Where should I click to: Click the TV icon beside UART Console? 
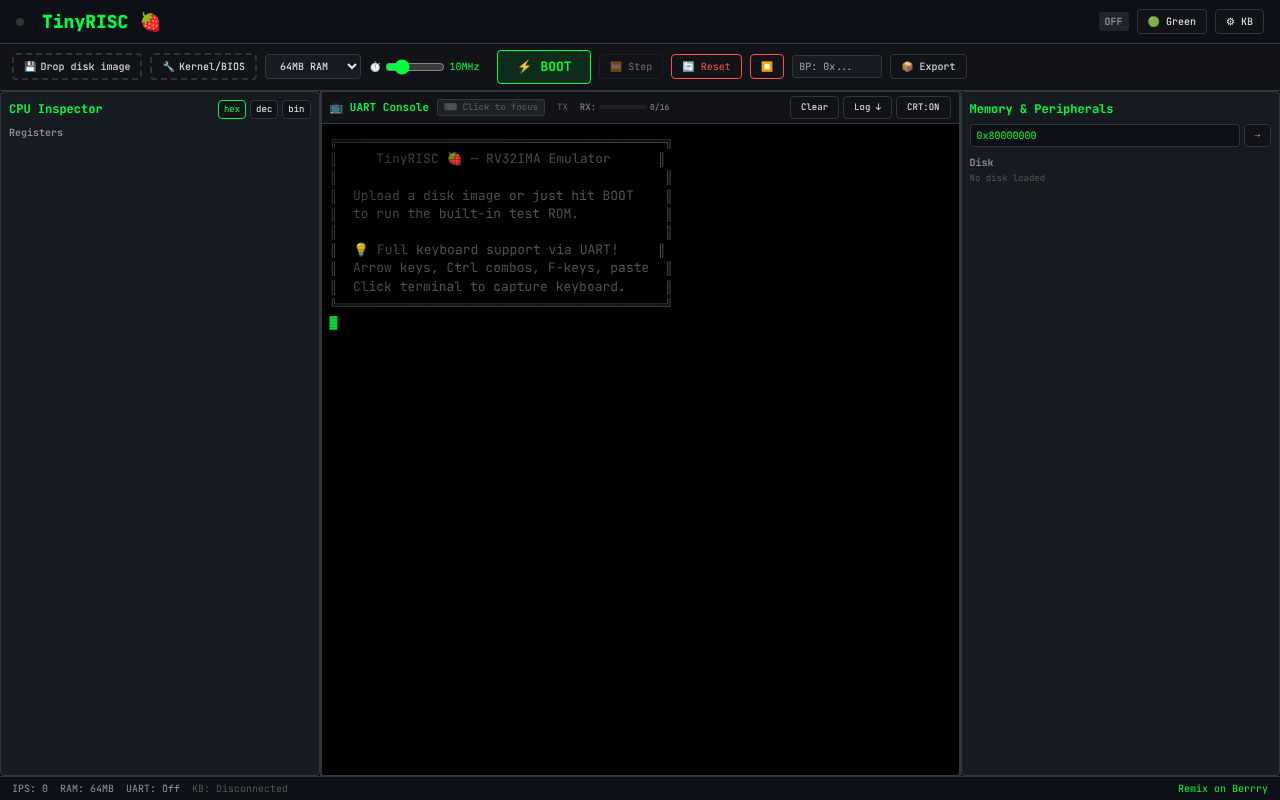tap(336, 107)
